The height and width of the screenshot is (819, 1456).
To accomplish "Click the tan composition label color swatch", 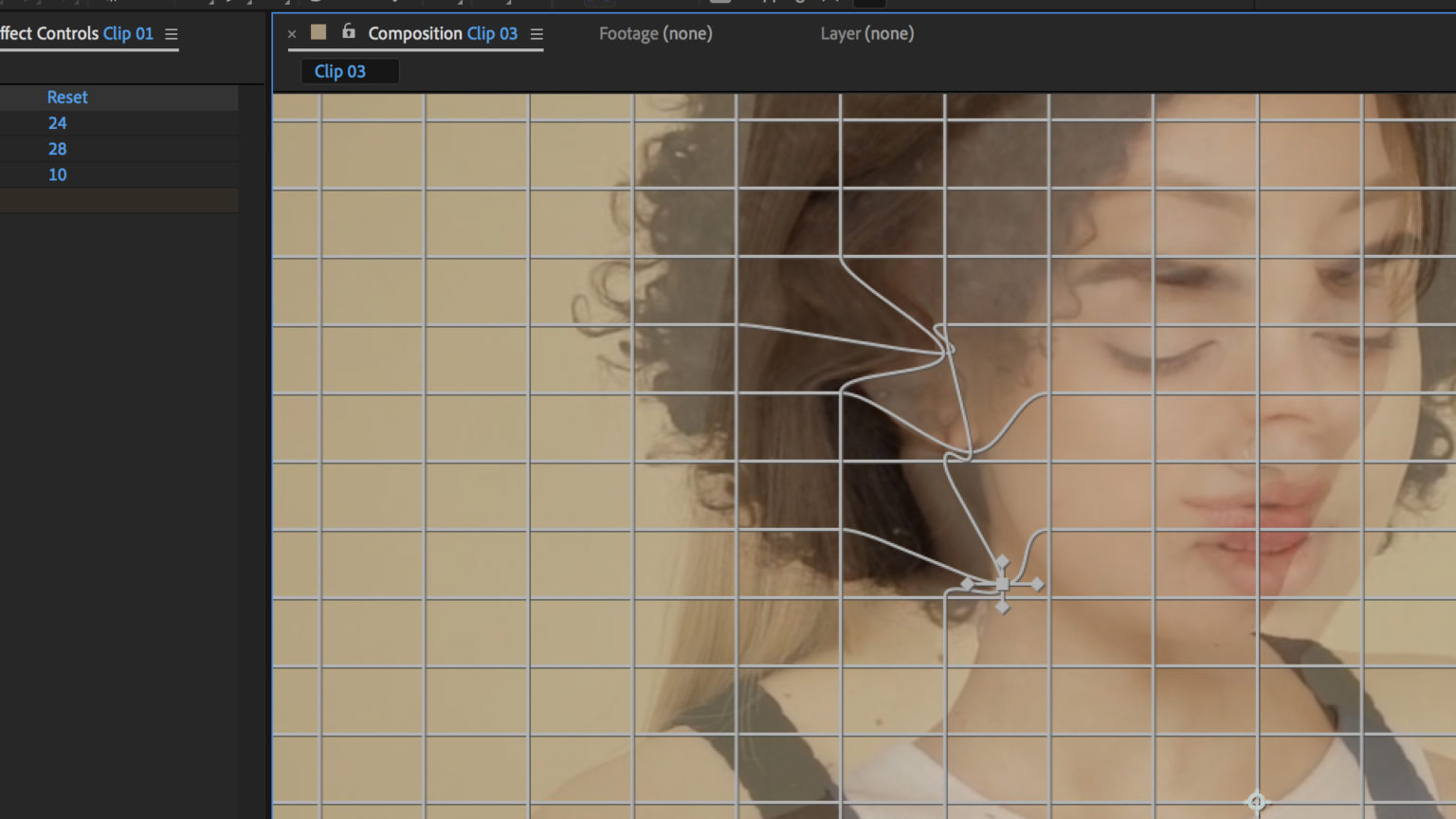I will [318, 32].
